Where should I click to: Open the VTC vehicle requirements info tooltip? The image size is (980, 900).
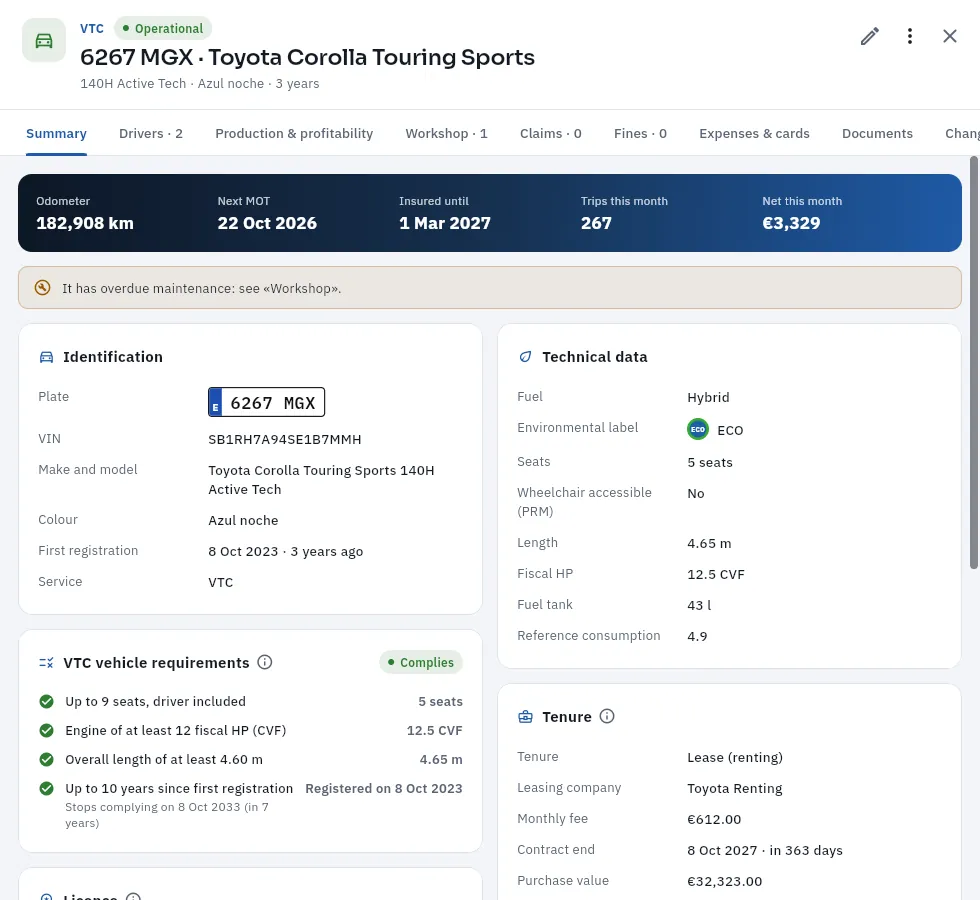pyautogui.click(x=265, y=662)
